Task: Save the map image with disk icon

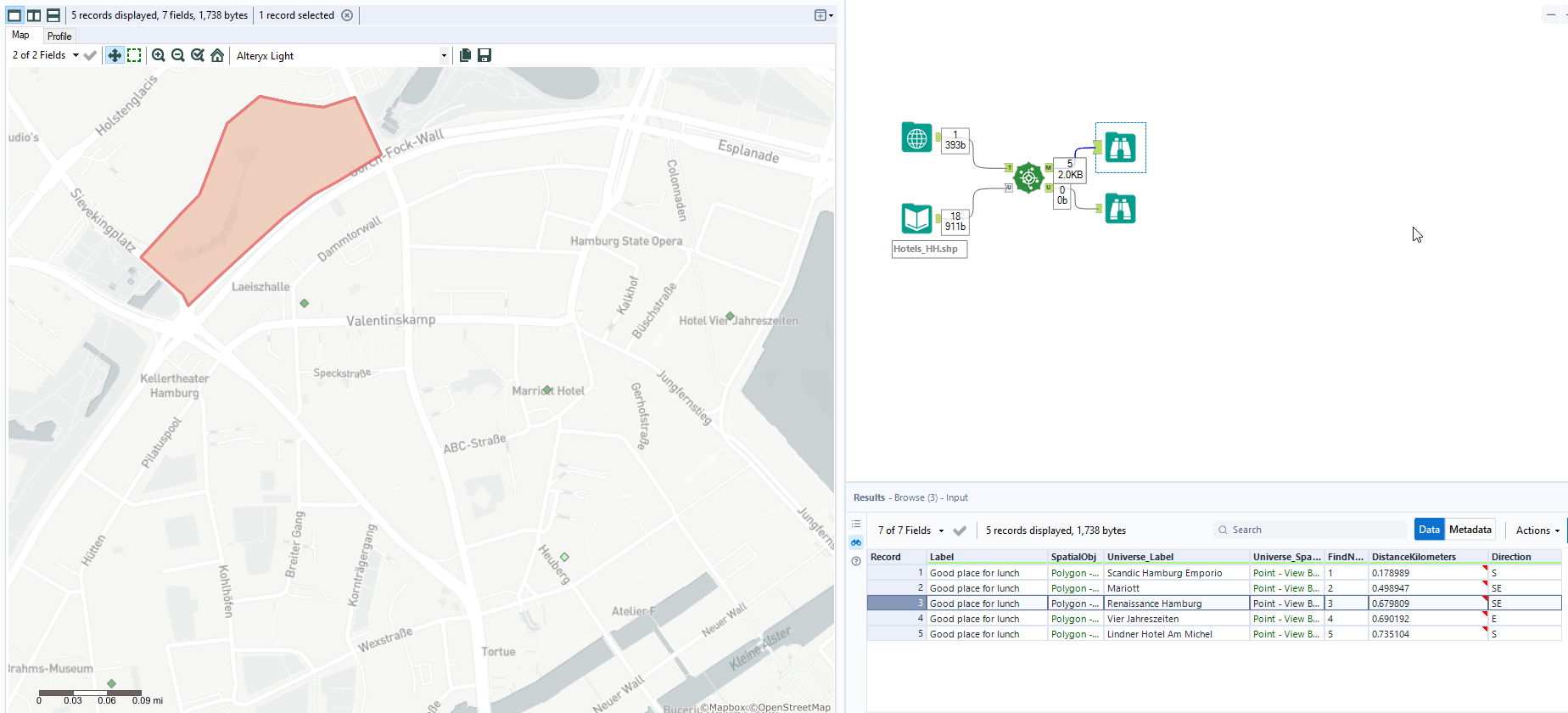Action: 484,55
